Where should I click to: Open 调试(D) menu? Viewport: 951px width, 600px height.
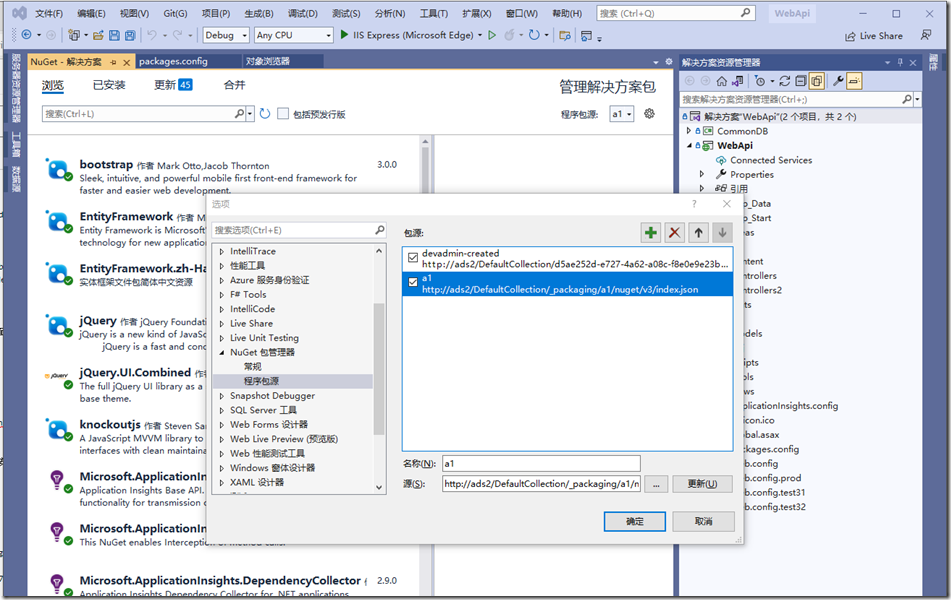[303, 13]
